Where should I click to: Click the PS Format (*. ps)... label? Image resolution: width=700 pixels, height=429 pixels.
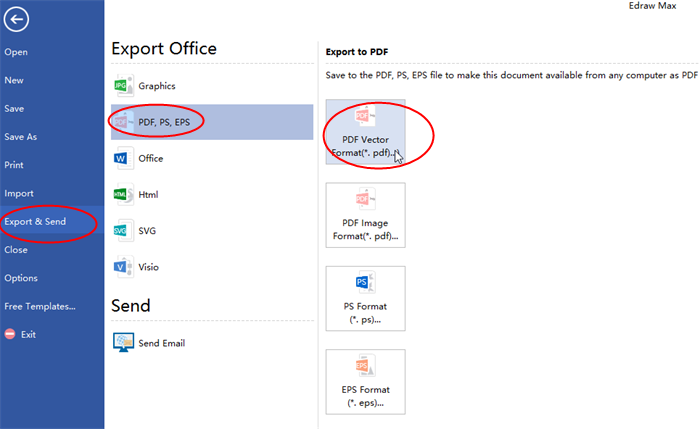365,312
